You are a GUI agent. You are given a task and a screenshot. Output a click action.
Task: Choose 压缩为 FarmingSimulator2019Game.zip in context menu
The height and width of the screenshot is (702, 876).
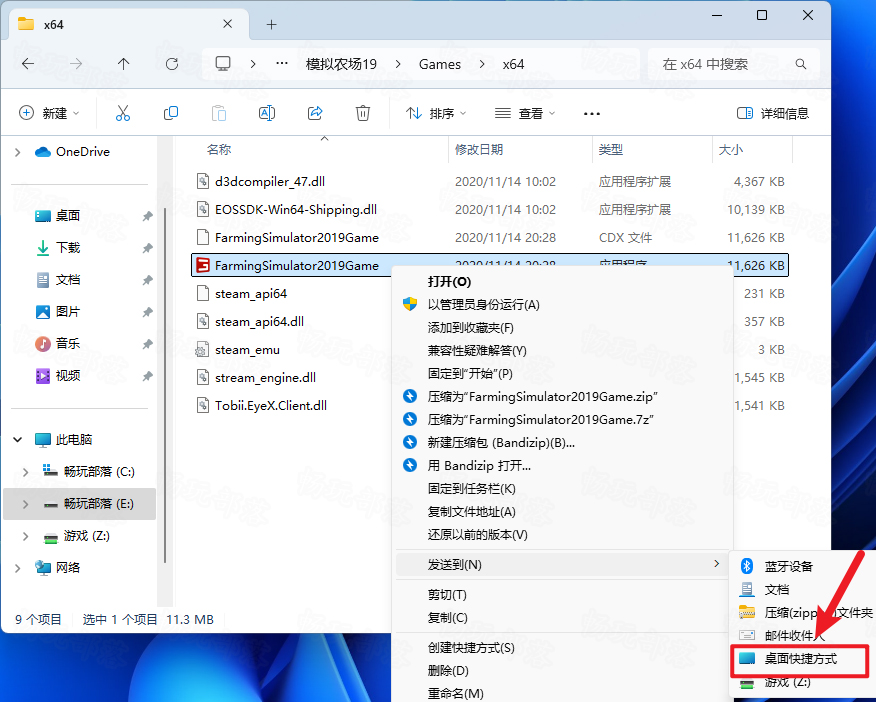pos(542,397)
